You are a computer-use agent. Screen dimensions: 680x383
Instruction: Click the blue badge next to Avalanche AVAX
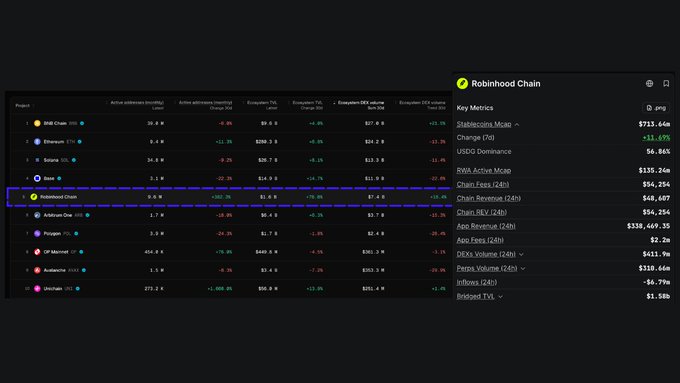click(84, 270)
